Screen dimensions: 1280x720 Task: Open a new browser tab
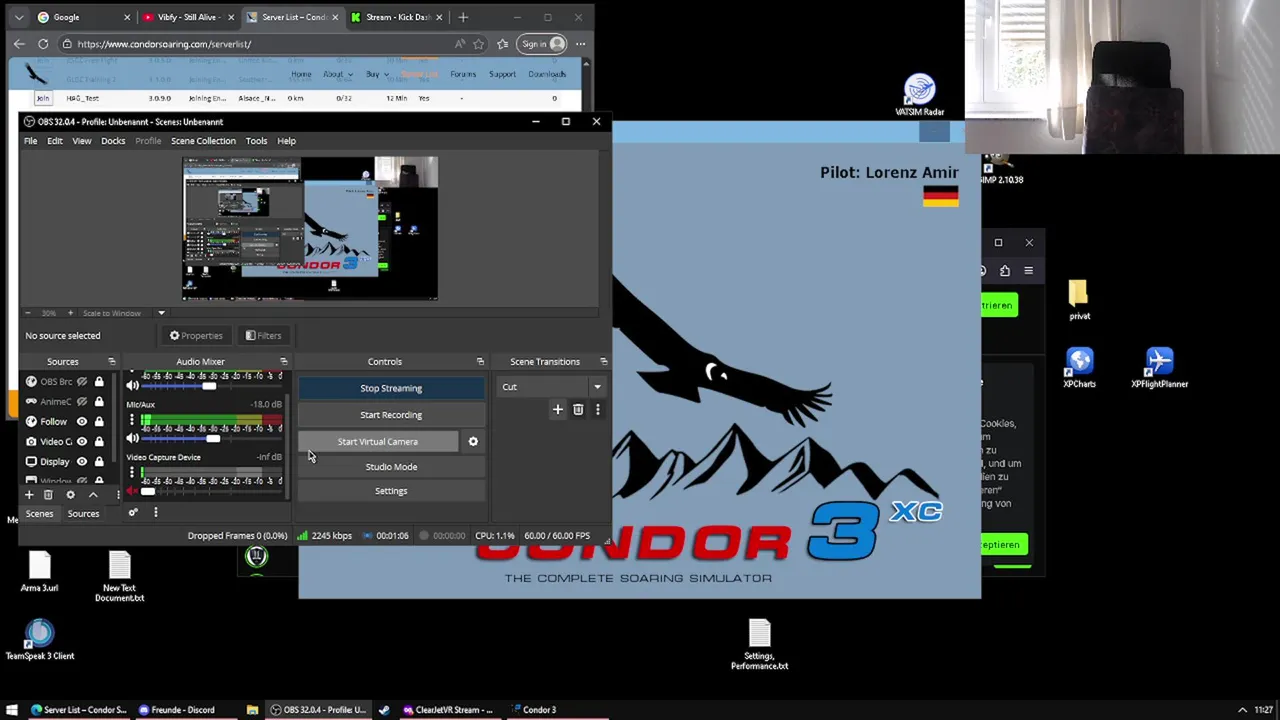pos(463,17)
